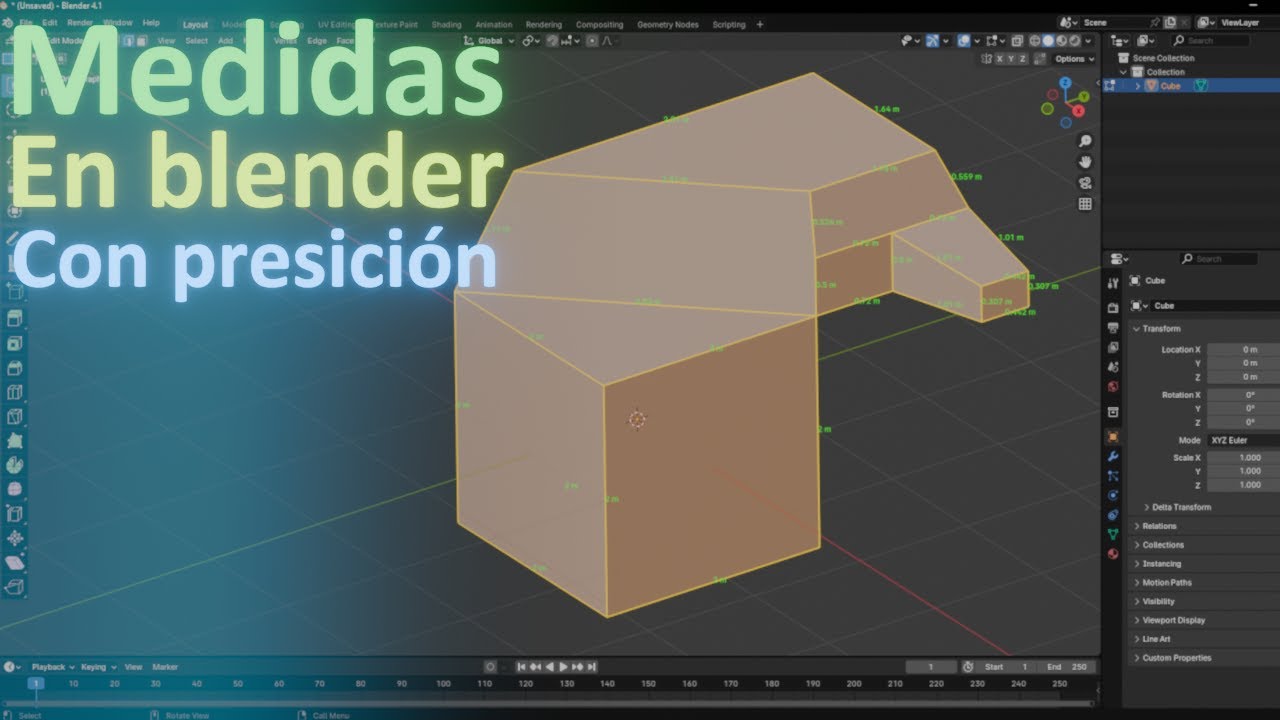Viewport: 1280px width, 720px height.
Task: Select the Spin tool
Action: click(x=15, y=465)
